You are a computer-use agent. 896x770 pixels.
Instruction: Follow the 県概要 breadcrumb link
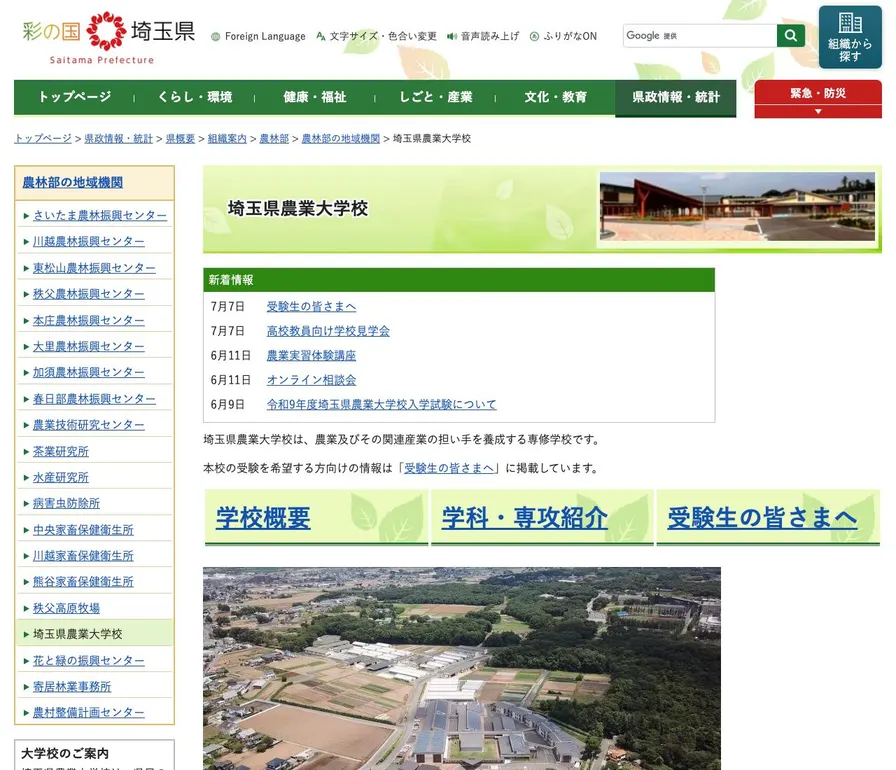(181, 138)
